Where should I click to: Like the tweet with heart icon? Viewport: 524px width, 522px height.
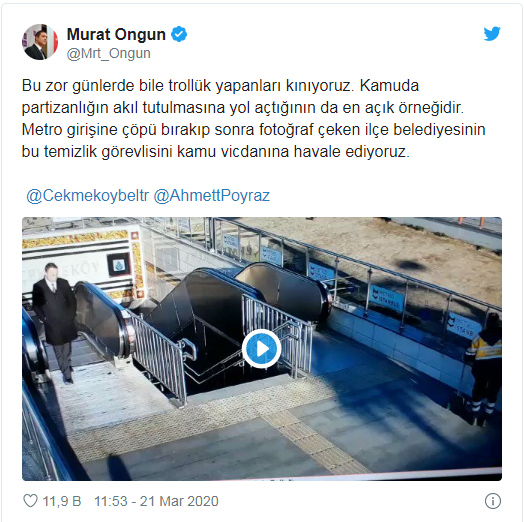30,501
